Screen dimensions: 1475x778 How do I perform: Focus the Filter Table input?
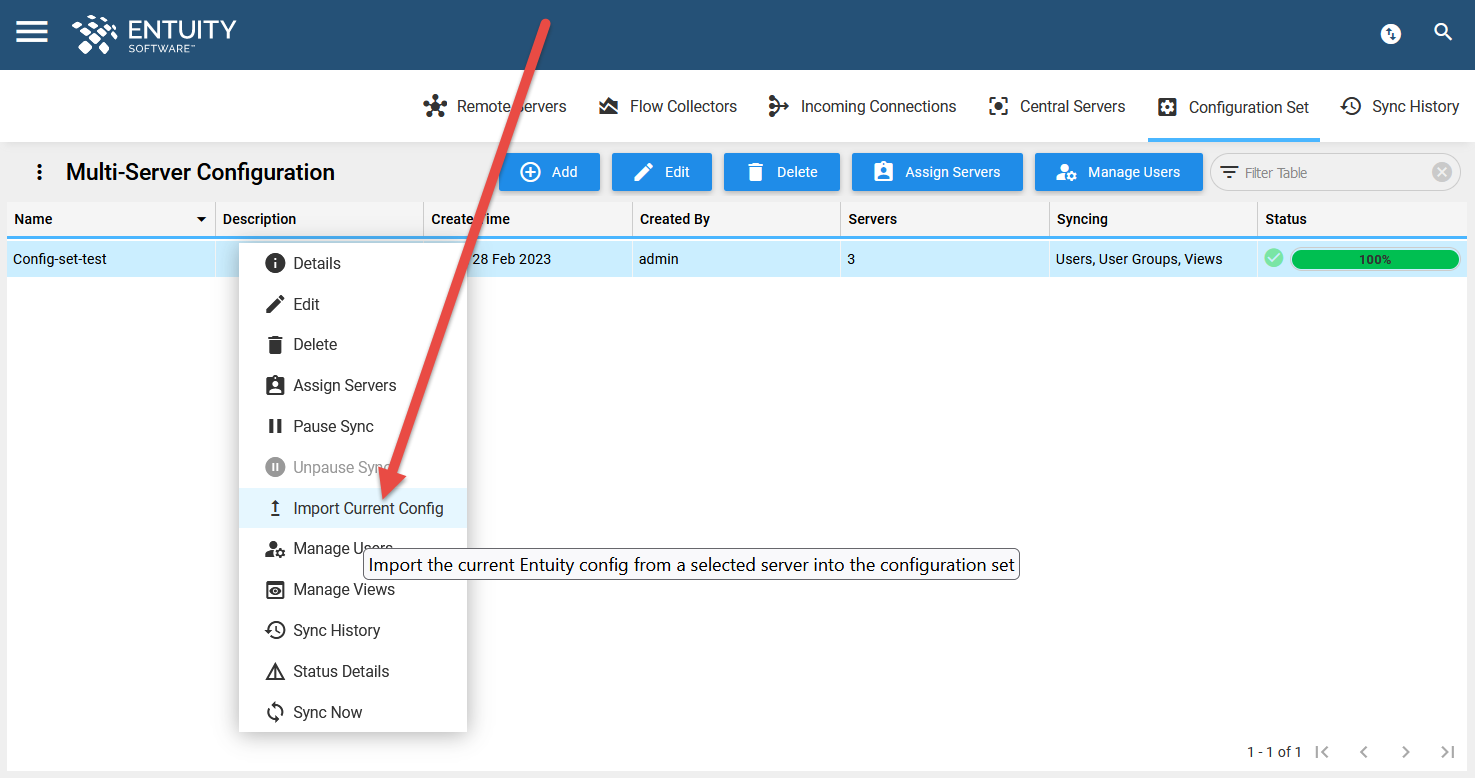[1334, 172]
